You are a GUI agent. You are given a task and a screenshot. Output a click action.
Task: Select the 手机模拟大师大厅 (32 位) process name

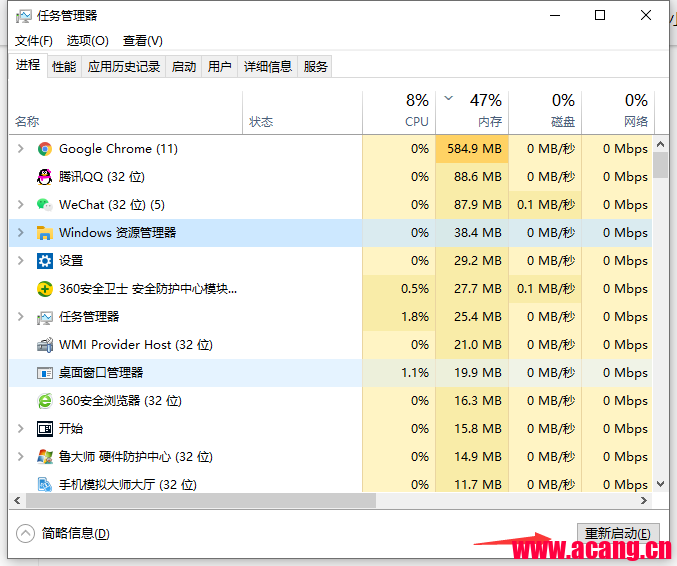point(128,484)
